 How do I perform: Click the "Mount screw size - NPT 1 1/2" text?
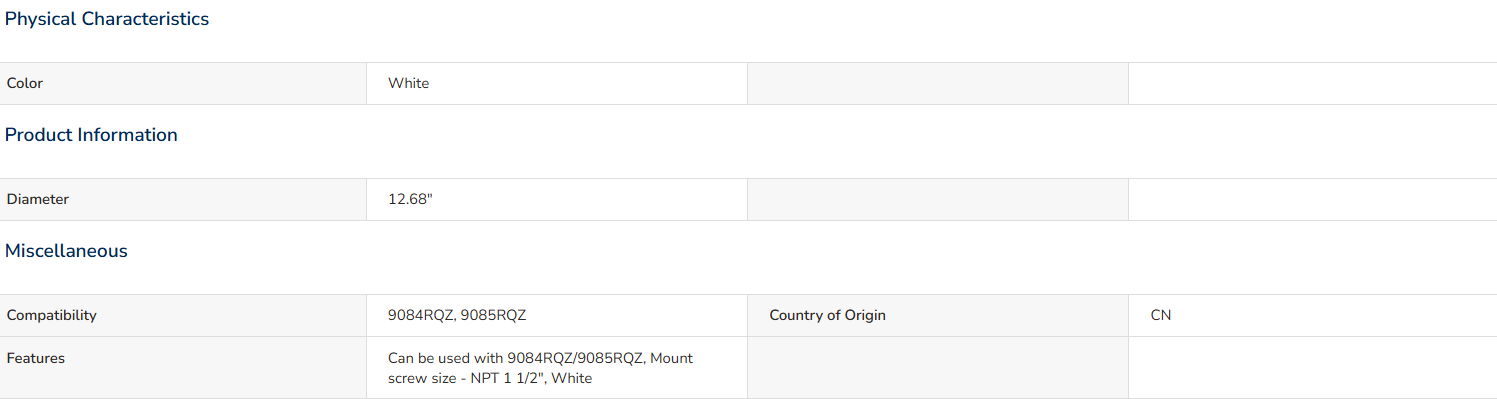[x=540, y=368]
